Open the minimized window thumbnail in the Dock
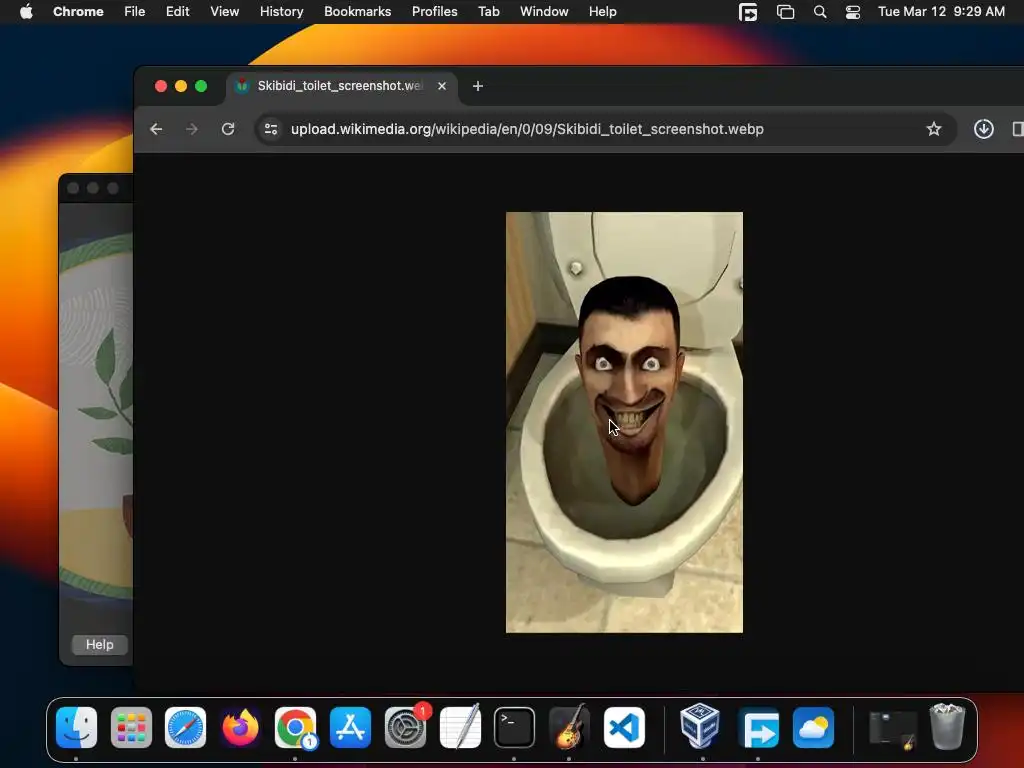Screen dimensions: 1024x768 click(892, 730)
